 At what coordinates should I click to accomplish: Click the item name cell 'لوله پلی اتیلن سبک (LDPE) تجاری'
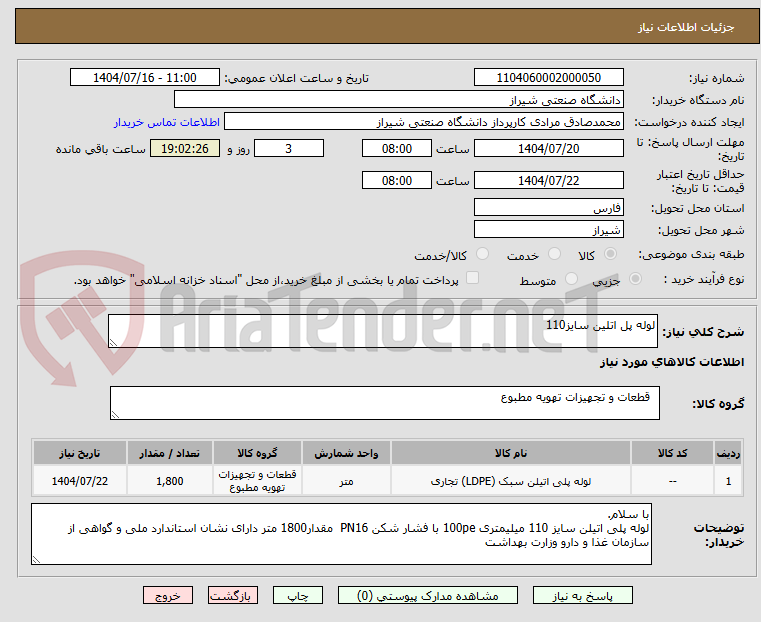click(511, 481)
